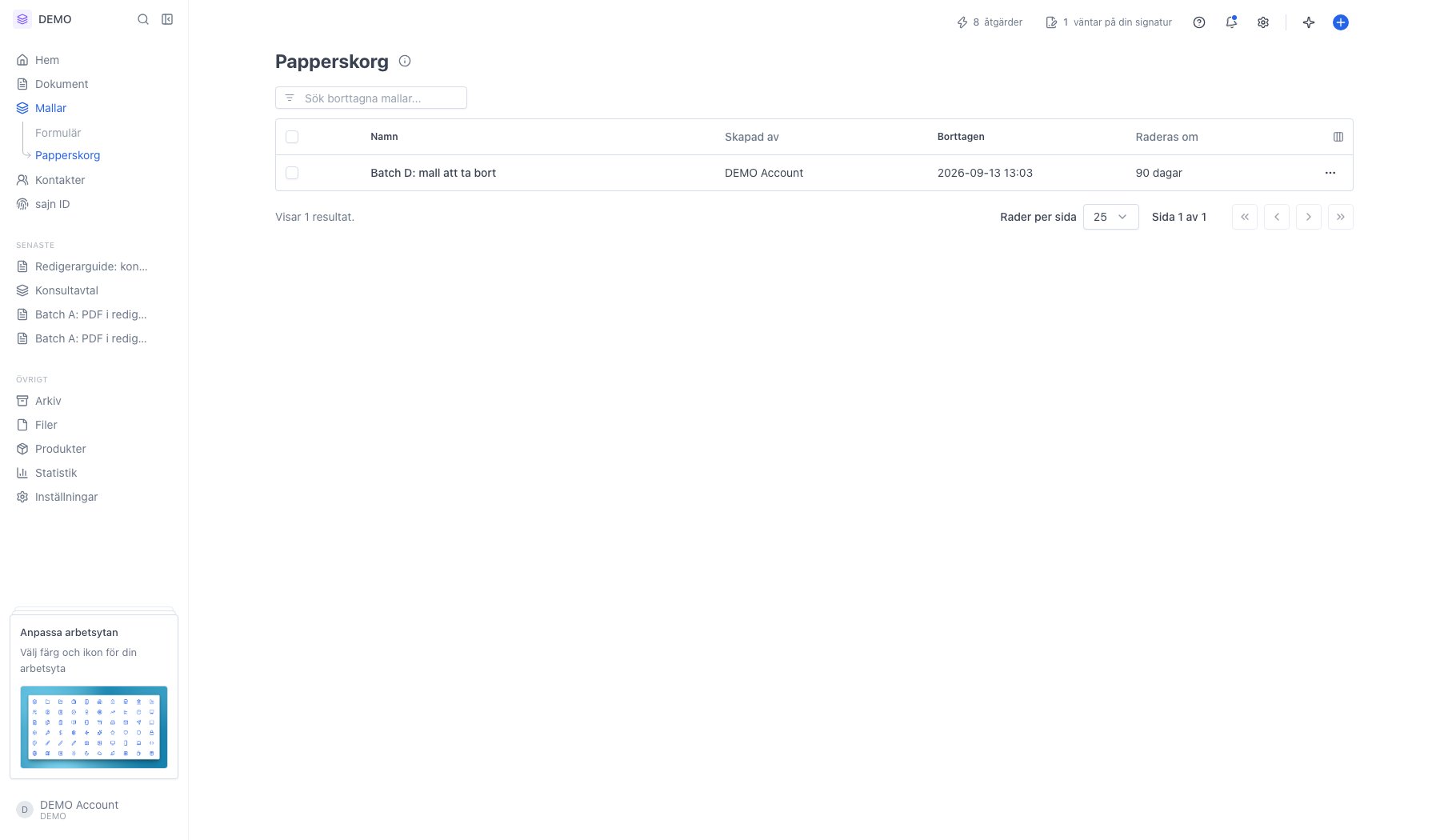Open row actions for Batch D template
Screen dimensions: 1440x840
[x=1330, y=173]
